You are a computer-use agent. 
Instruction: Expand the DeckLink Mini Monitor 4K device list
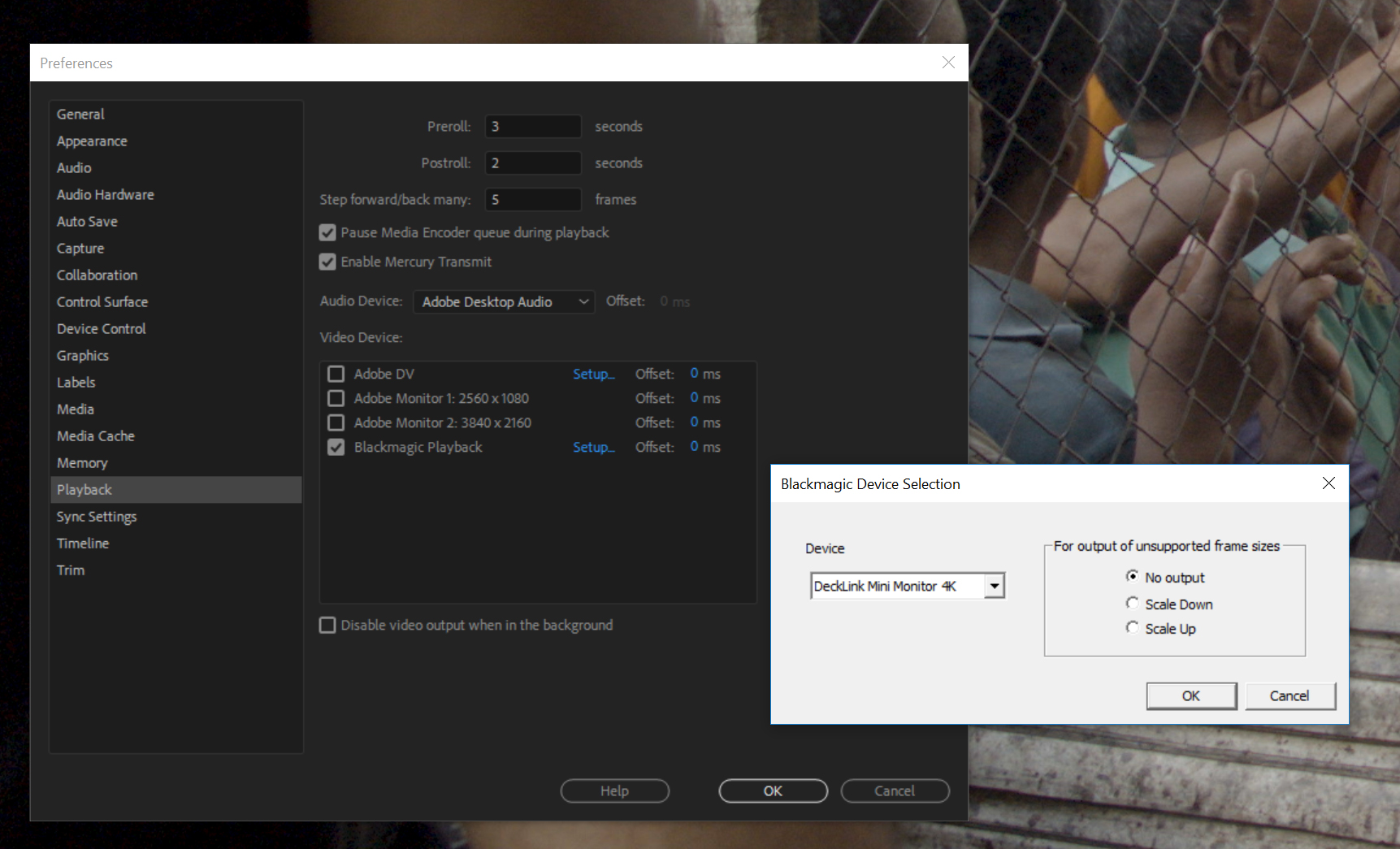[x=995, y=585]
